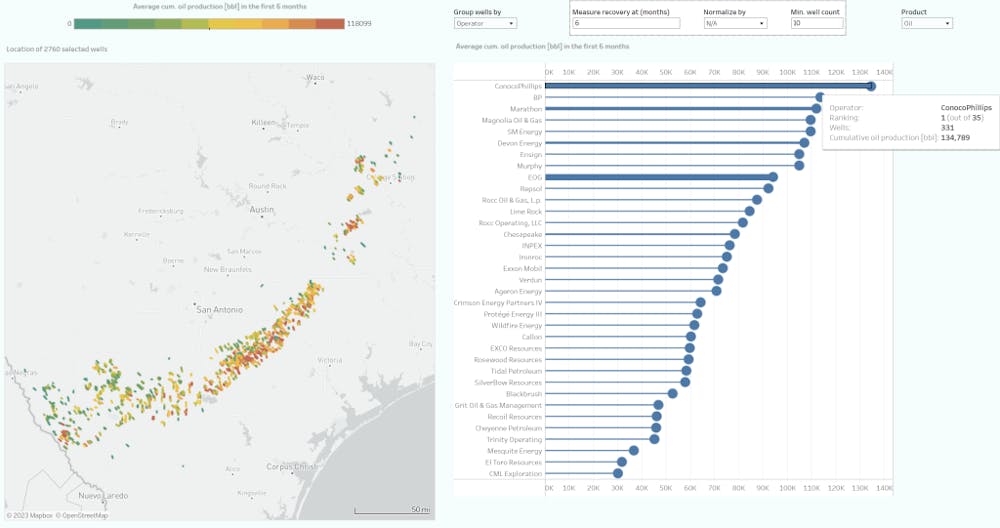The image size is (1000, 528).
Task: Click the Murphy operator label
Action: click(529, 166)
